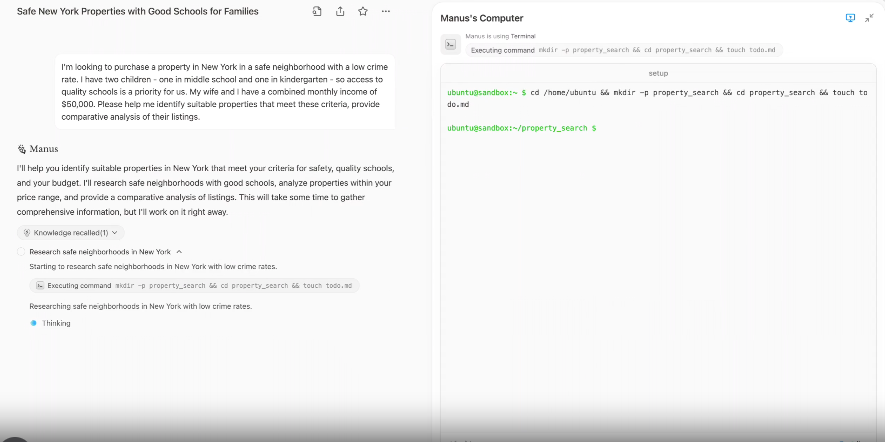Click the blue Thinking status indicator

[34, 323]
